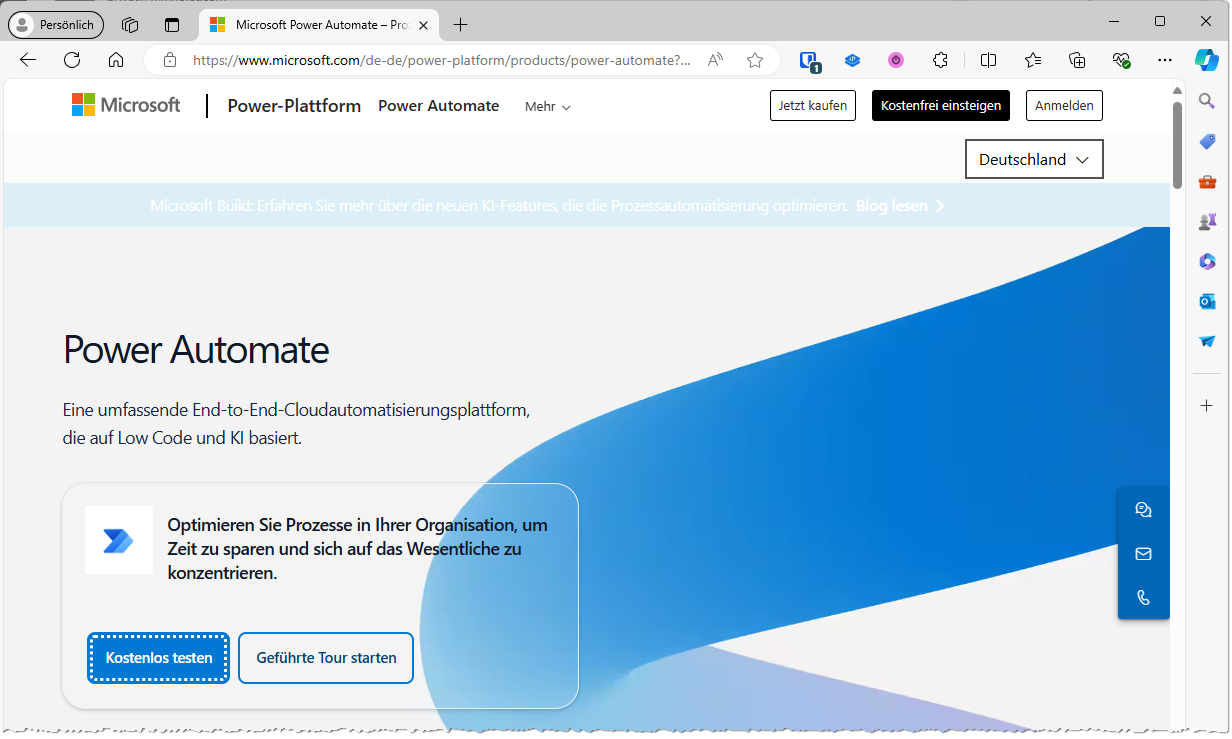
Task: Open the Tools toolbox sidebar icon
Action: click(1207, 181)
